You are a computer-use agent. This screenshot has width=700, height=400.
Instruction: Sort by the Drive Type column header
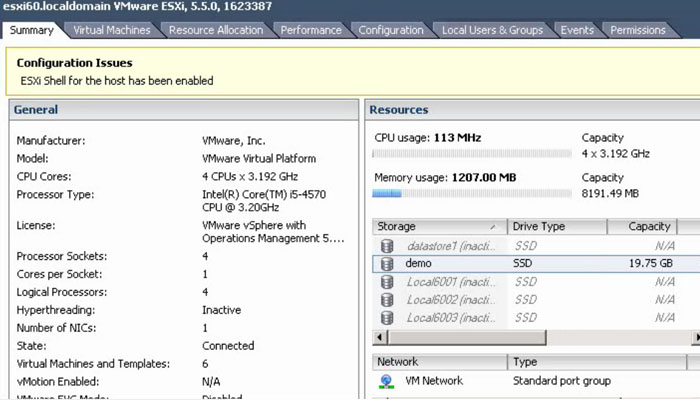tap(557, 226)
